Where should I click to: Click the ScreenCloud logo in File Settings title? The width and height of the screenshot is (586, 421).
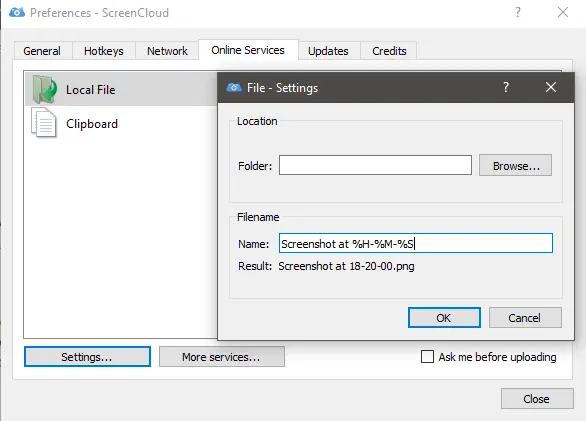pyautogui.click(x=234, y=87)
